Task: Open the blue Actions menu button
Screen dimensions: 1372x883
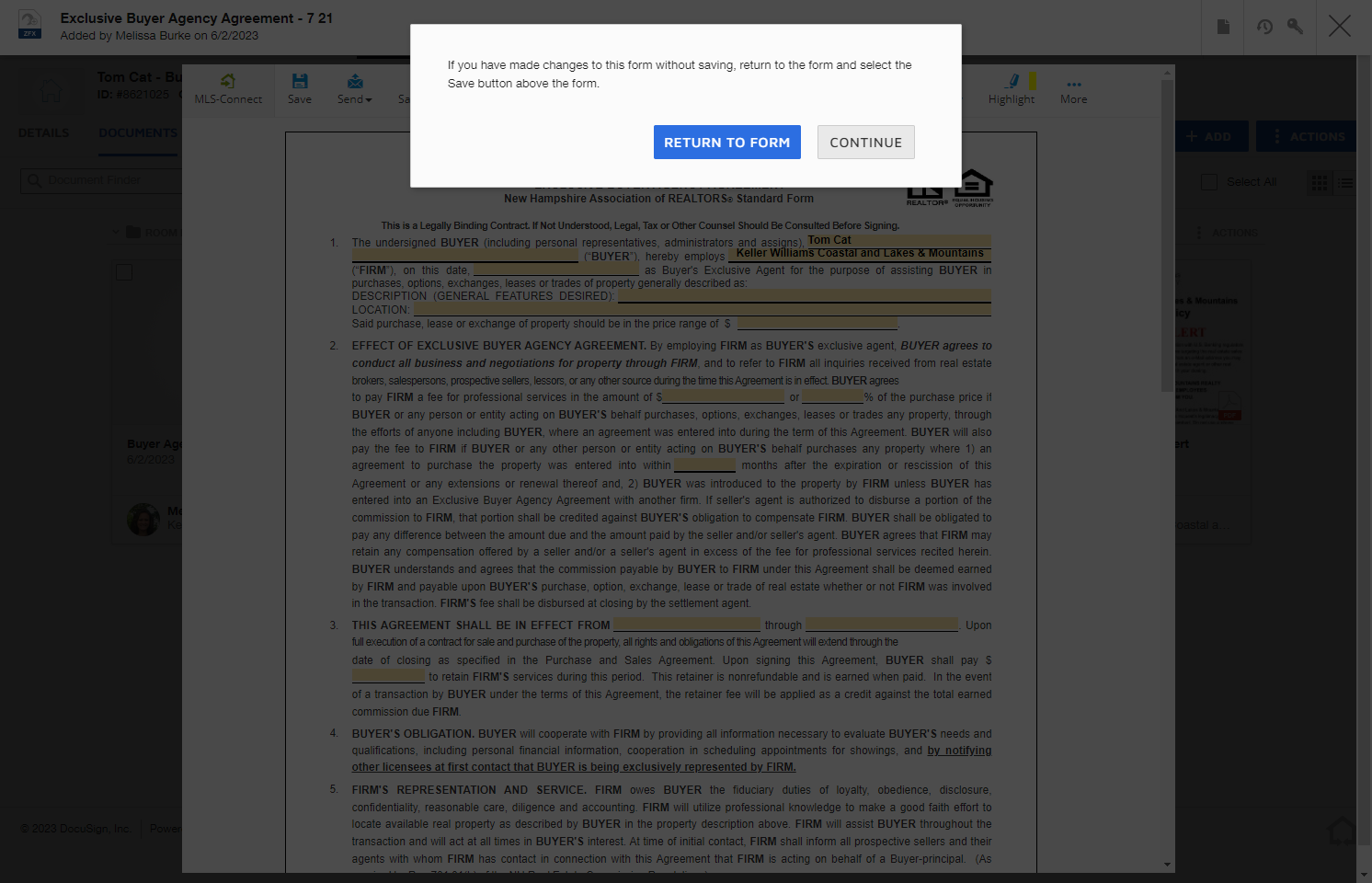Action: click(1307, 136)
